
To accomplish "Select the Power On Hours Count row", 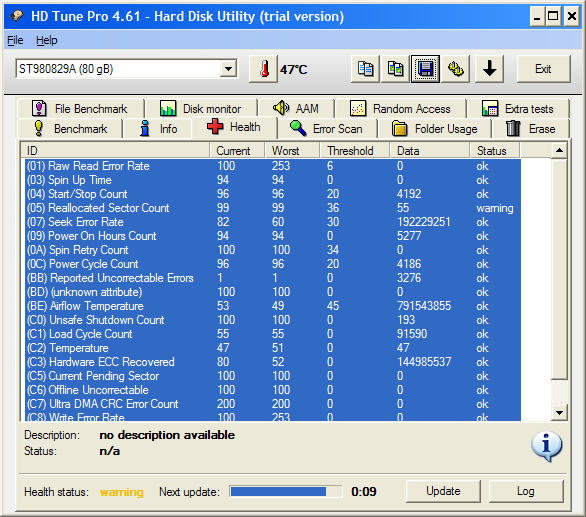I will (273, 236).
